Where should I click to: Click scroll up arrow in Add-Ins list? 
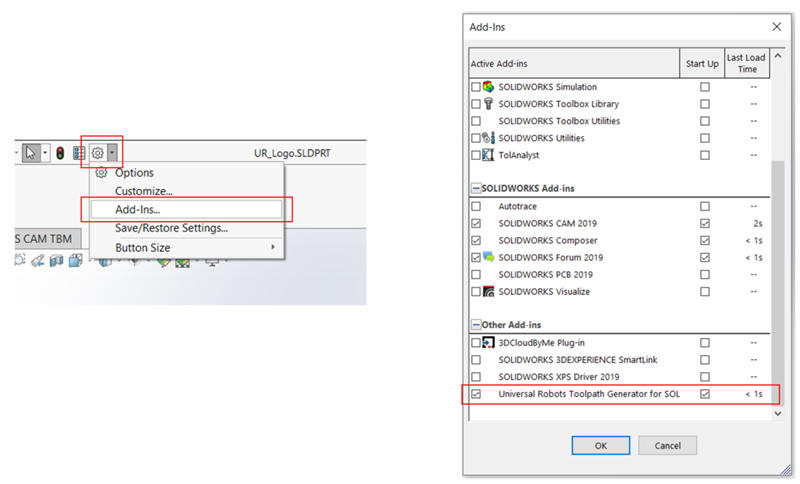tap(778, 56)
